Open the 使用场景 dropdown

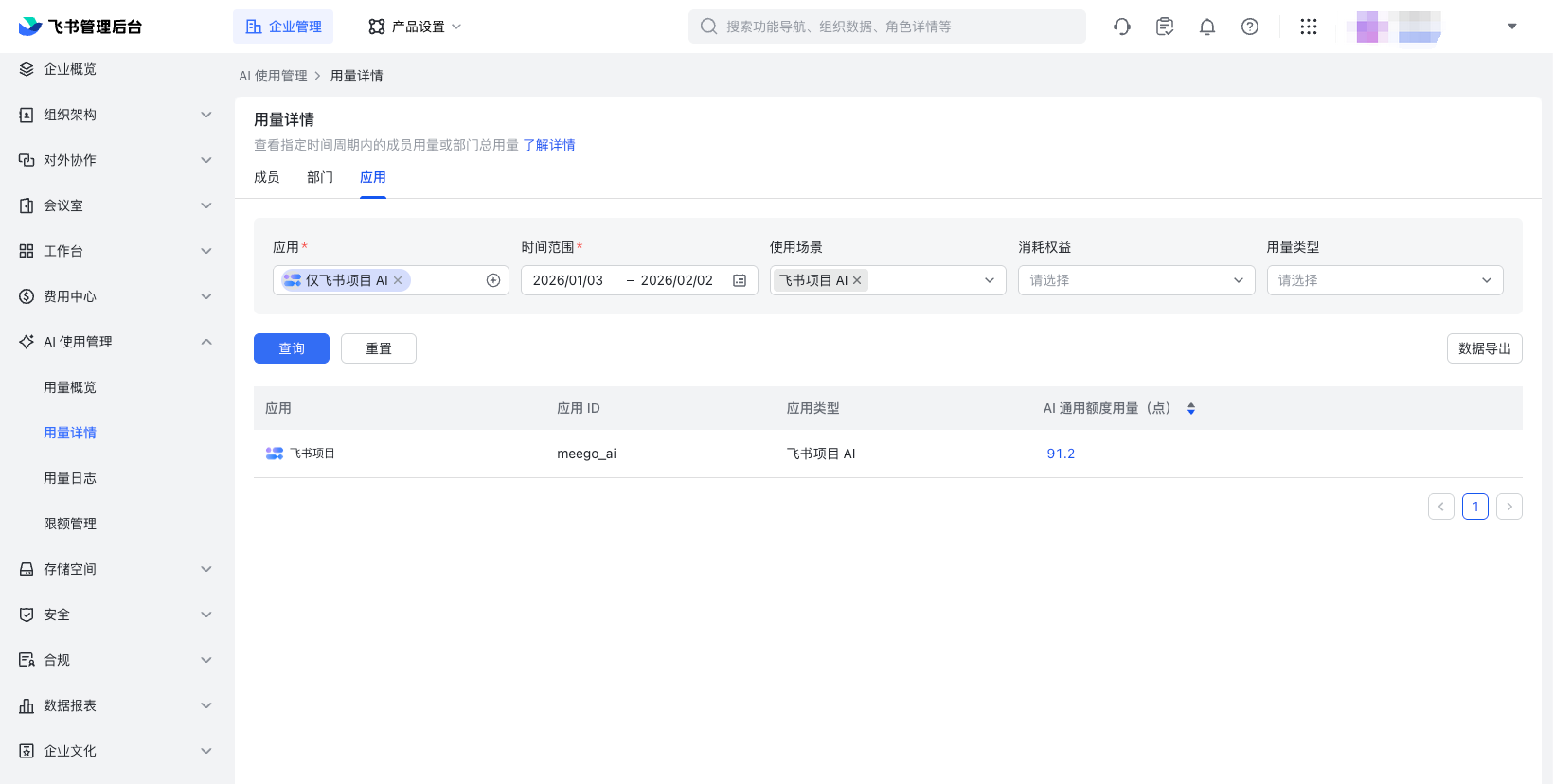(888, 280)
